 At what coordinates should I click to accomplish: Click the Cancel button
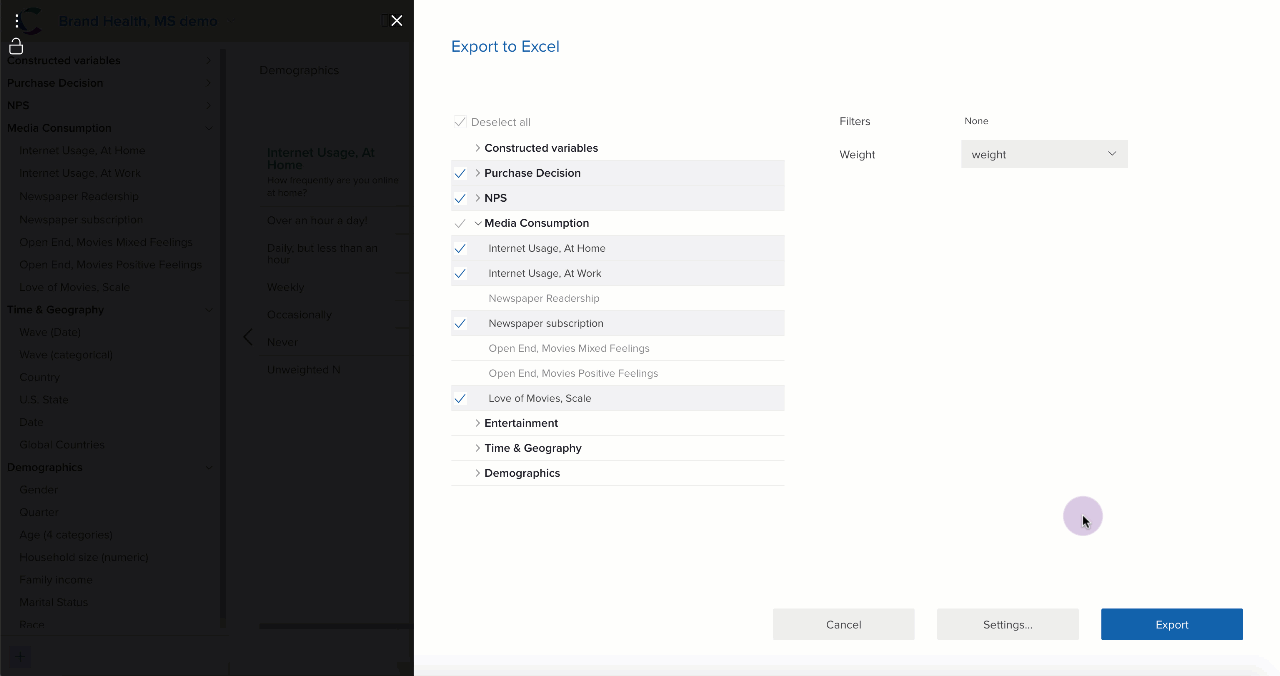coord(843,624)
